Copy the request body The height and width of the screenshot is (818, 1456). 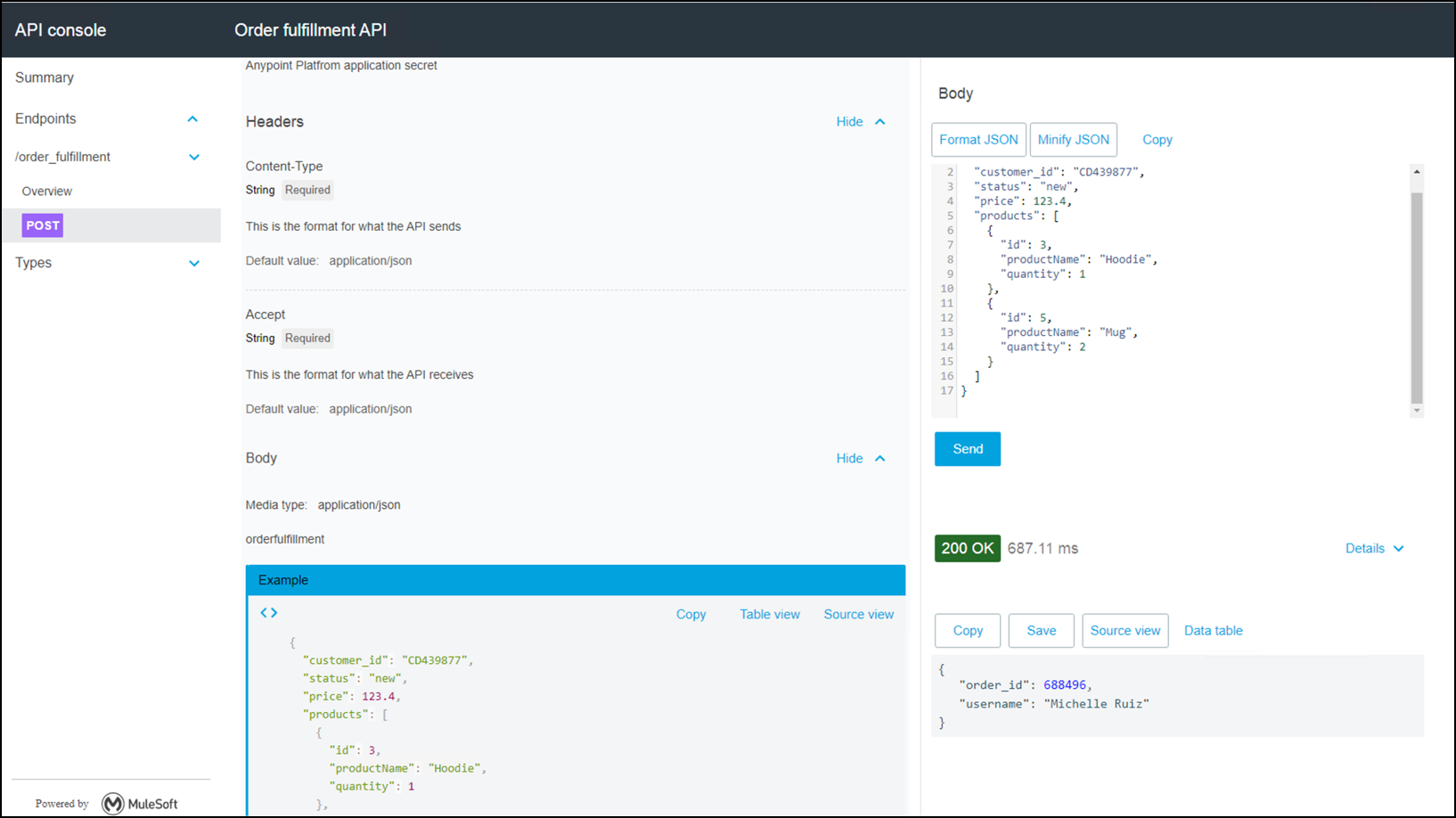click(1157, 140)
